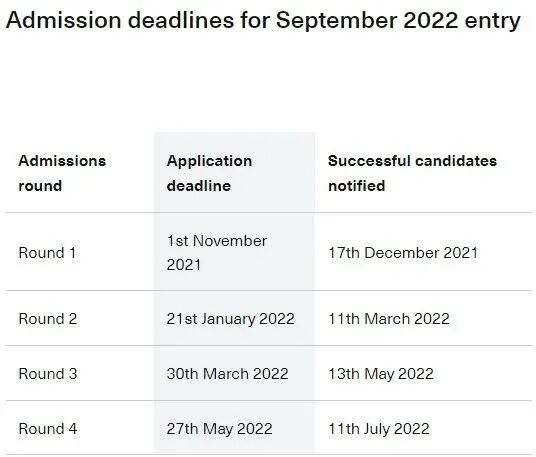This screenshot has height=457, width=536.
Task: Click the Successful candidates notified header
Action: (412, 173)
